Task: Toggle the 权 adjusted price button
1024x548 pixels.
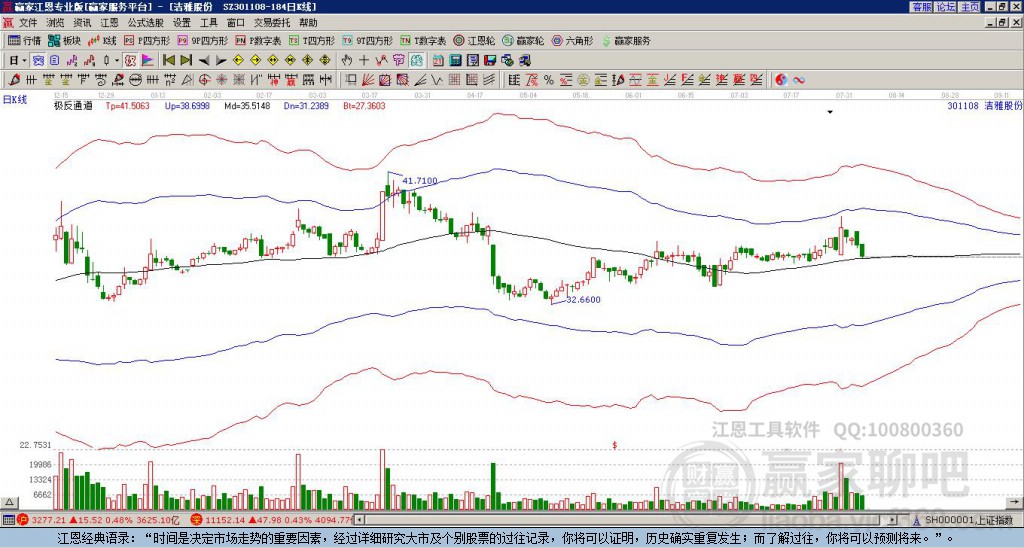Action: click(130, 60)
